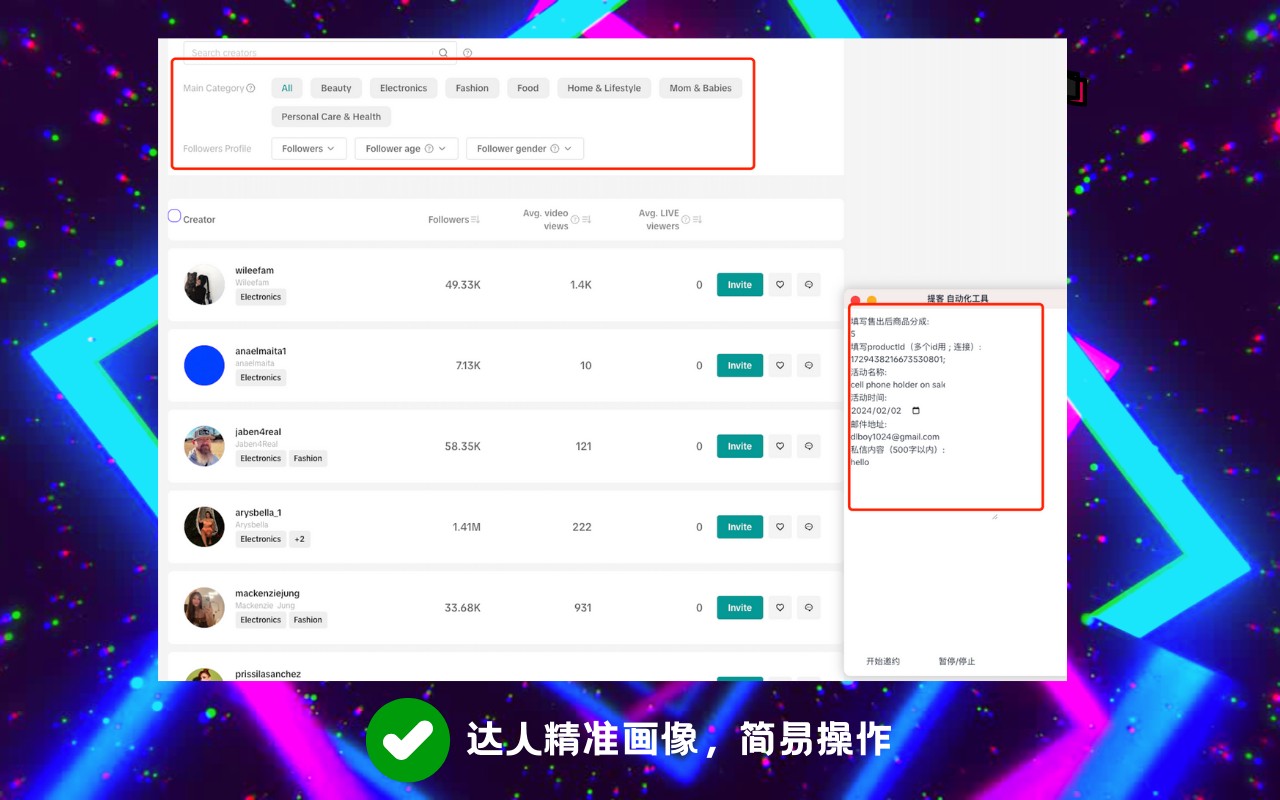Open chat with wileefam via message icon
The width and height of the screenshot is (1280, 800).
(x=808, y=285)
